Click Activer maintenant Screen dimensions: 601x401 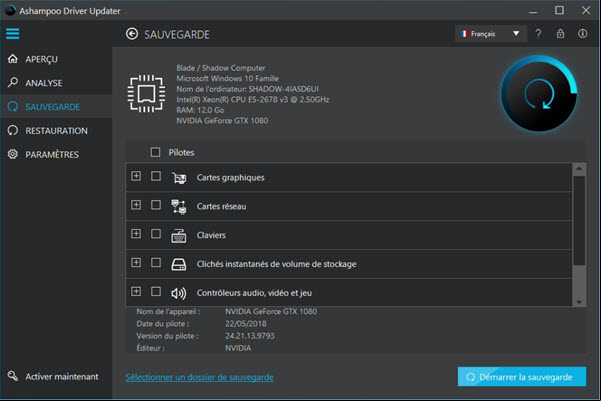62,376
